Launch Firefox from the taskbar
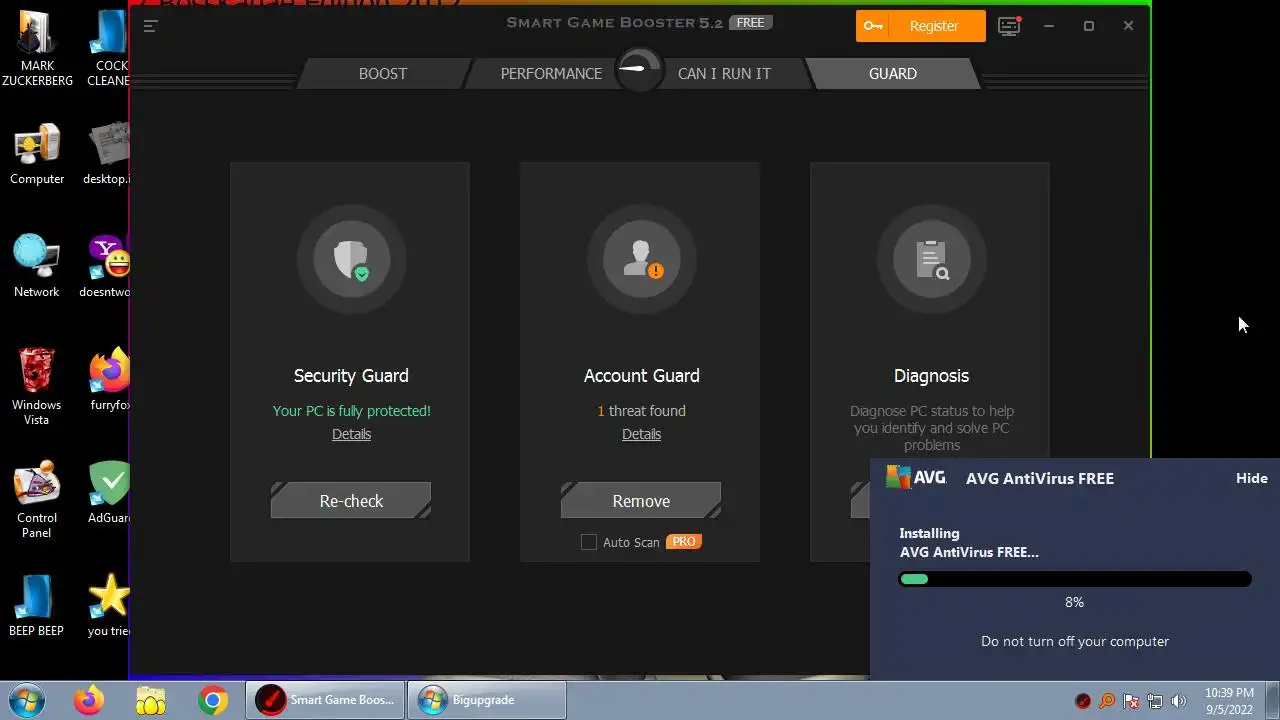Viewport: 1280px width, 720px height. [x=88, y=700]
